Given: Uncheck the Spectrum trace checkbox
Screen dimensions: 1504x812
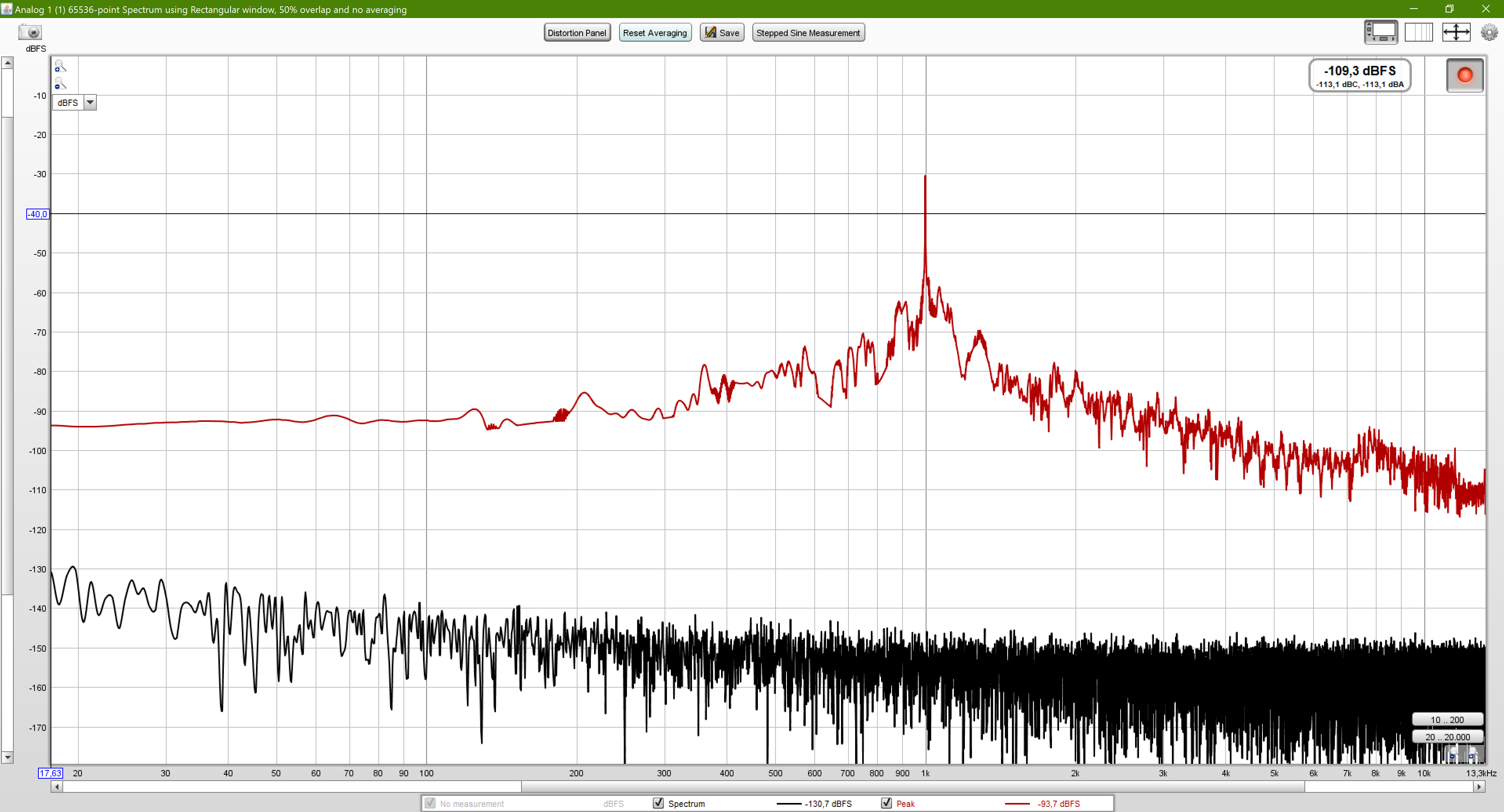Looking at the screenshot, I should click(x=658, y=803).
